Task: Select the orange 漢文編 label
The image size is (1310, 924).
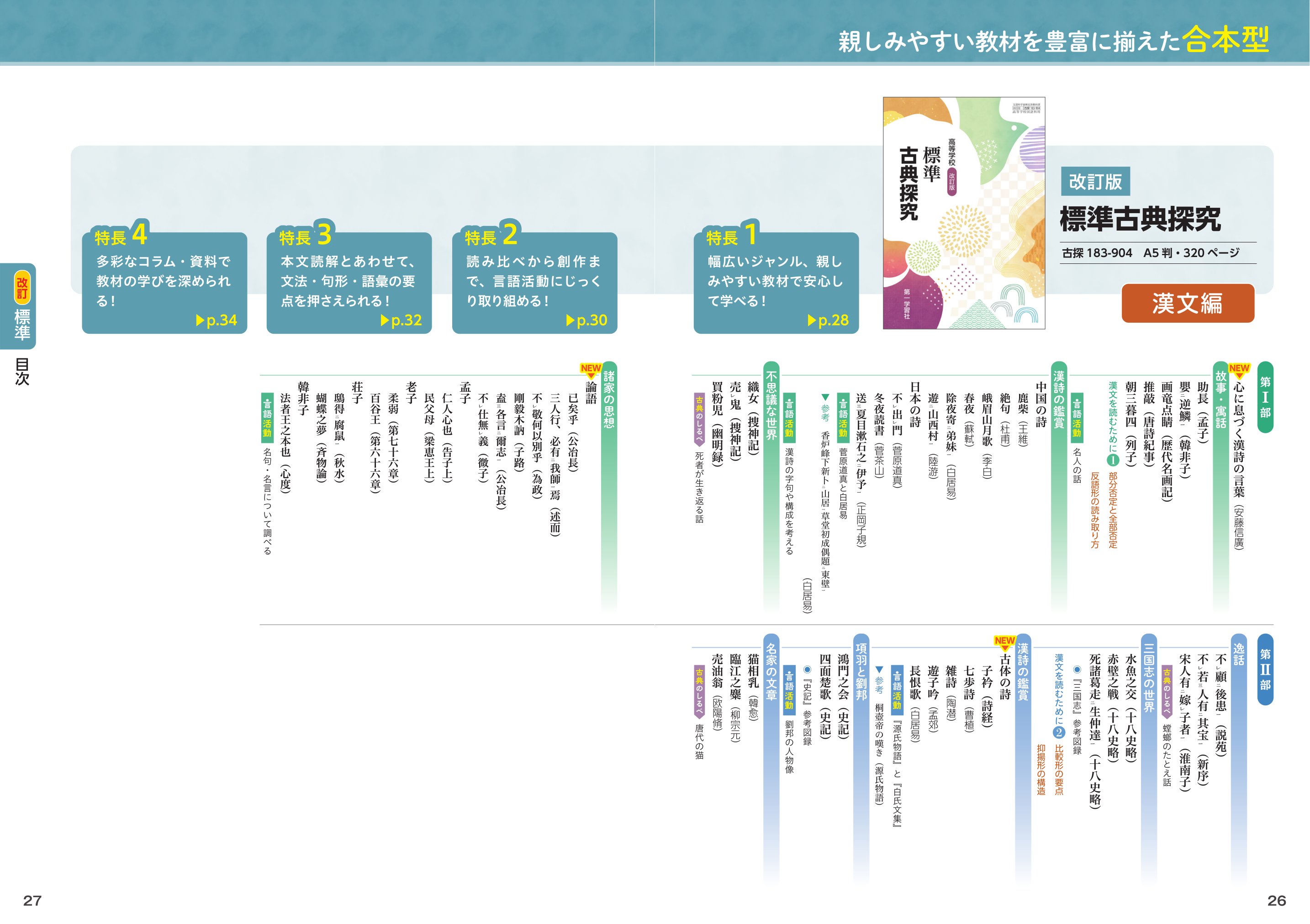Action: [x=1187, y=303]
